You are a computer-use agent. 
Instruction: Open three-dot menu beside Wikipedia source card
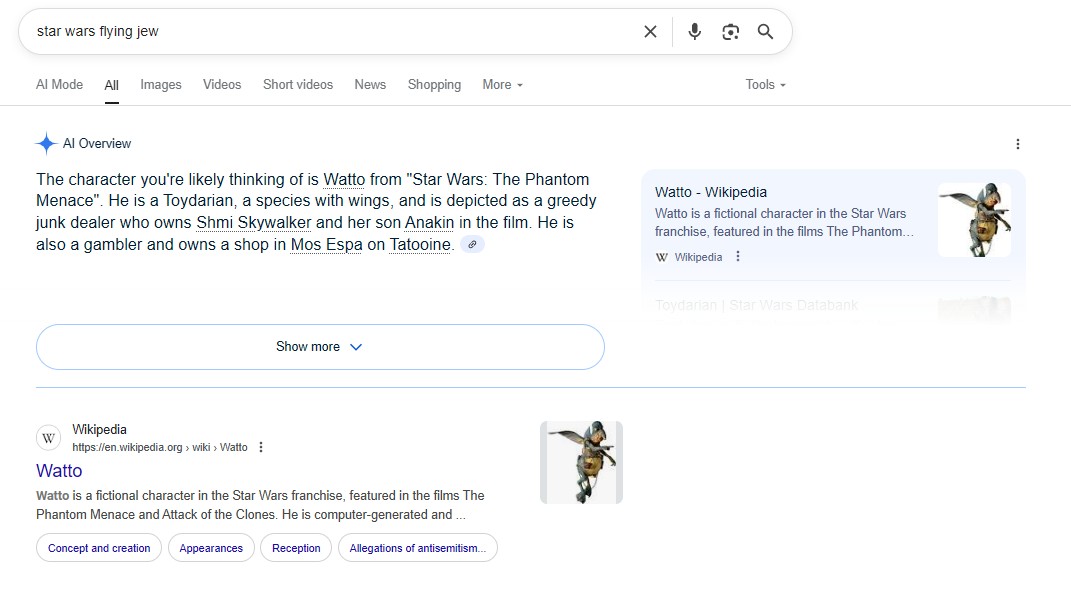[x=738, y=256]
